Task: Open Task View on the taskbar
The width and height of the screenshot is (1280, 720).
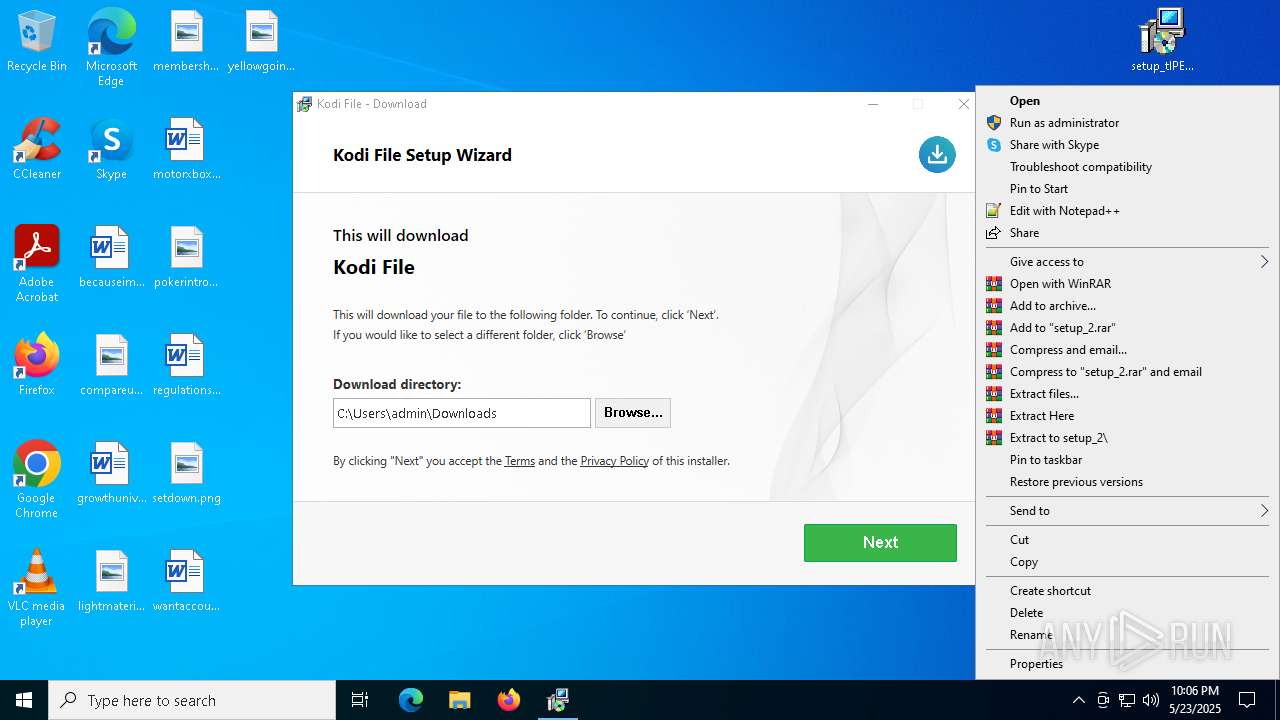Action: click(360, 700)
